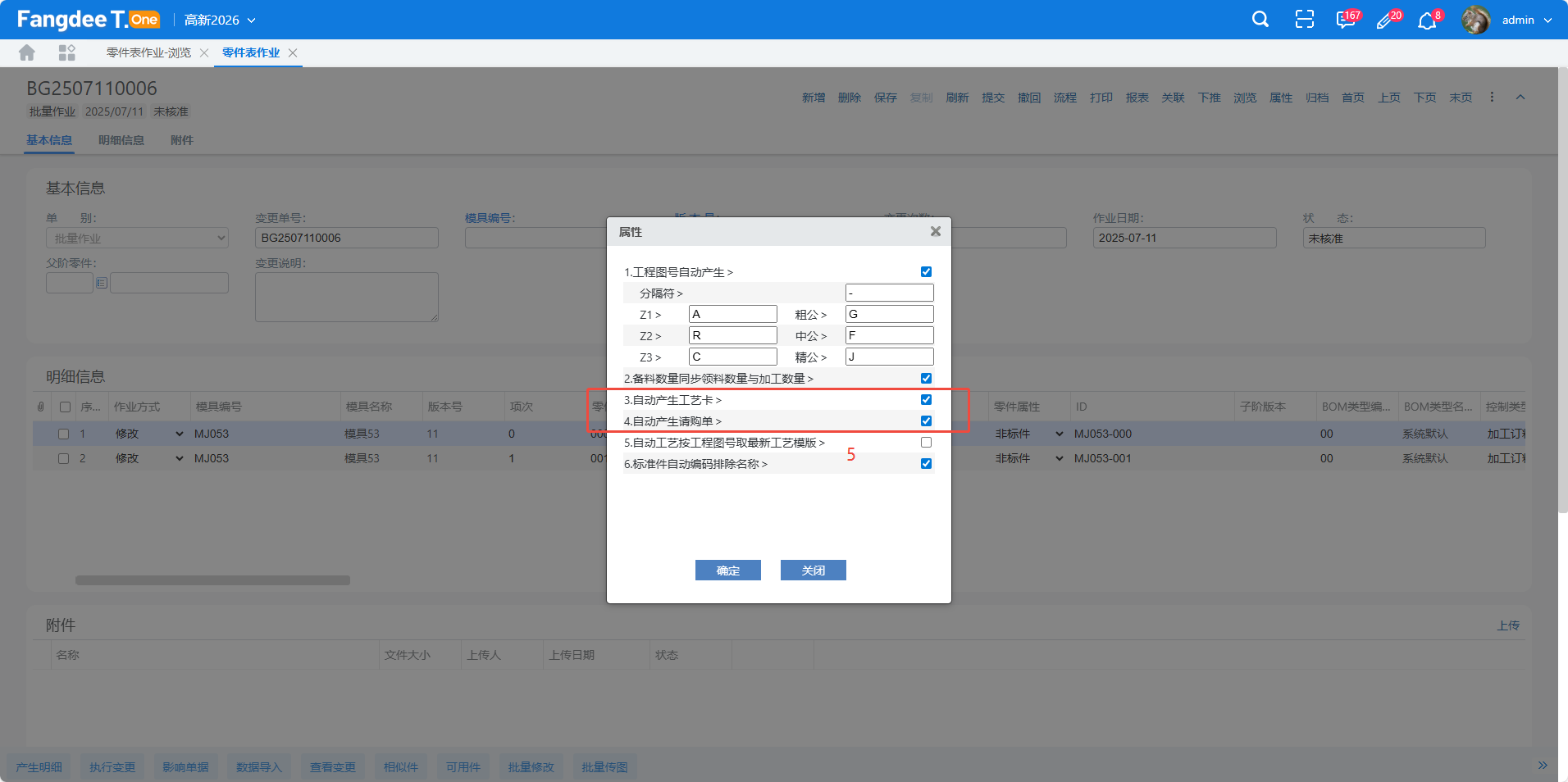Go to the home icon
The image size is (1568, 782).
click(x=27, y=53)
